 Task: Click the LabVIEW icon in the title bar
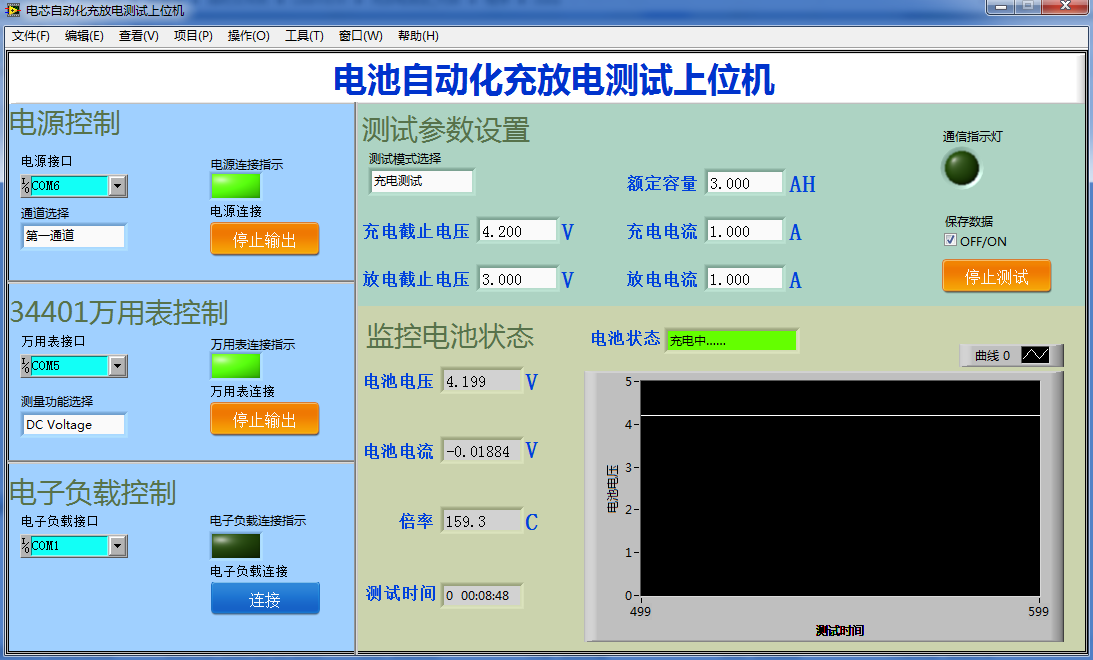[13, 10]
